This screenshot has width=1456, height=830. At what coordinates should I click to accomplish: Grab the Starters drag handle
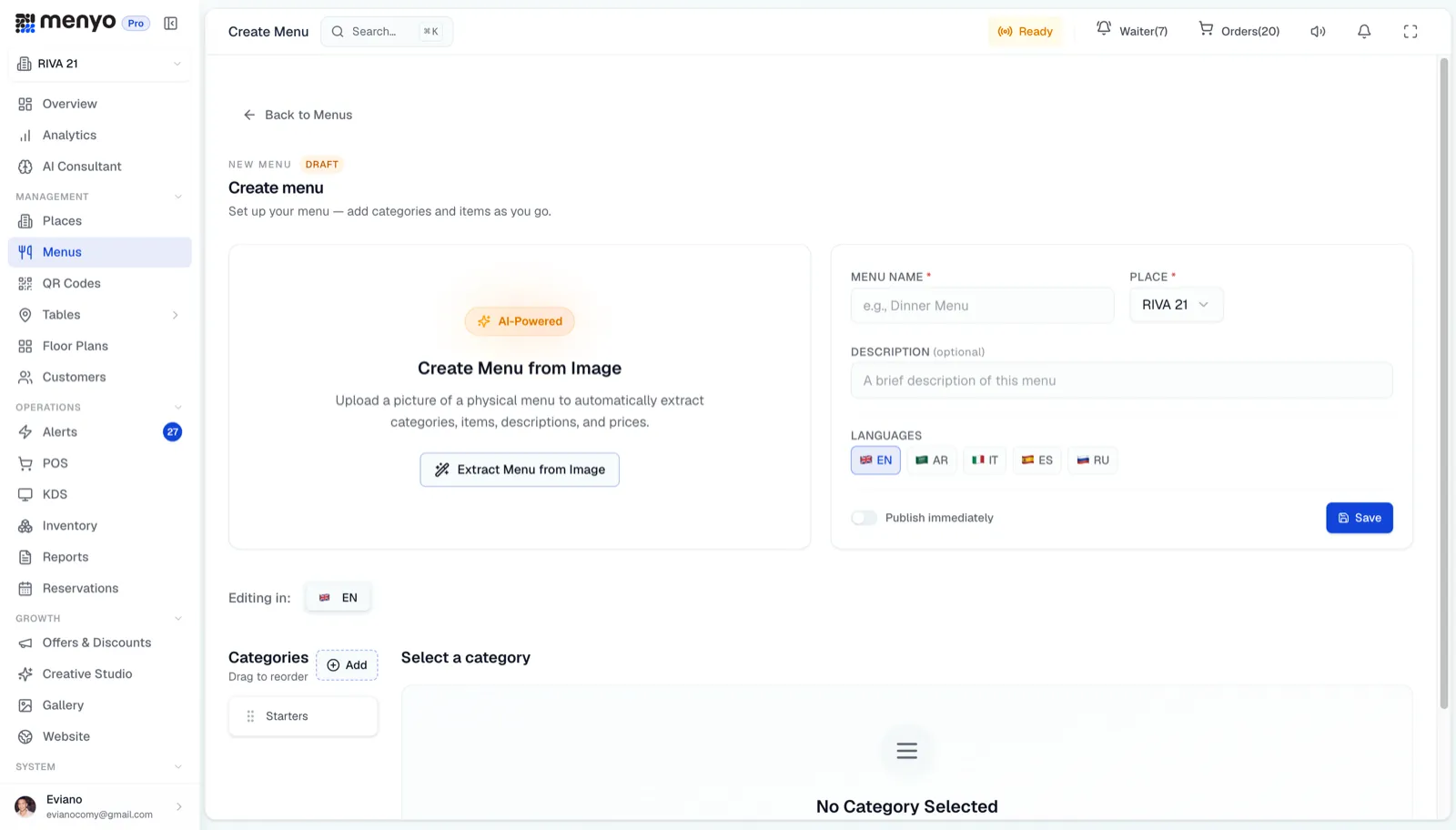250,716
